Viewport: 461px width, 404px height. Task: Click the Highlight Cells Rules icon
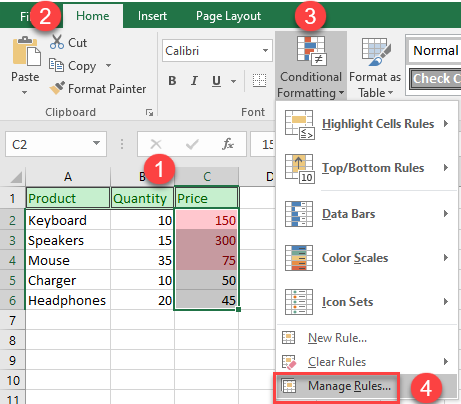pyautogui.click(x=299, y=124)
